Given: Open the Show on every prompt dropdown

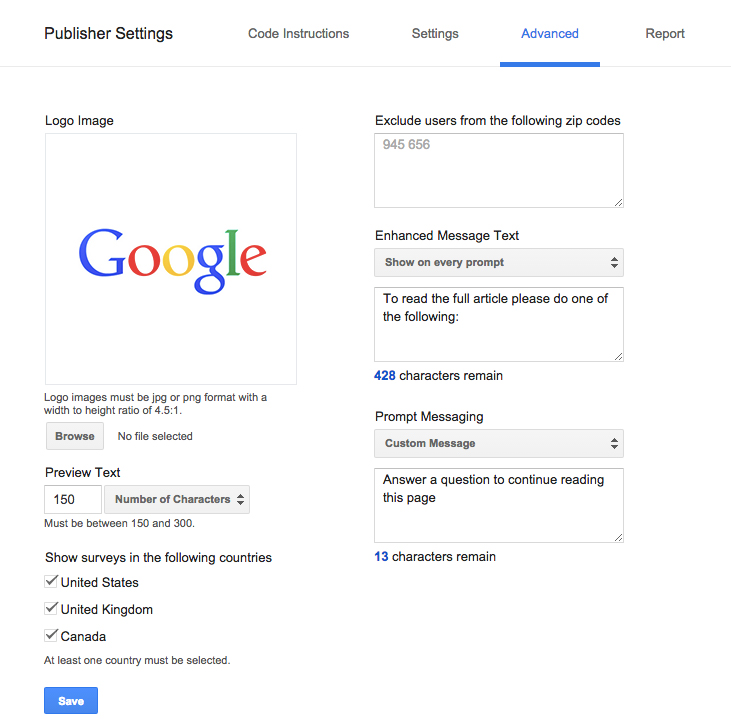Looking at the screenshot, I should (499, 263).
